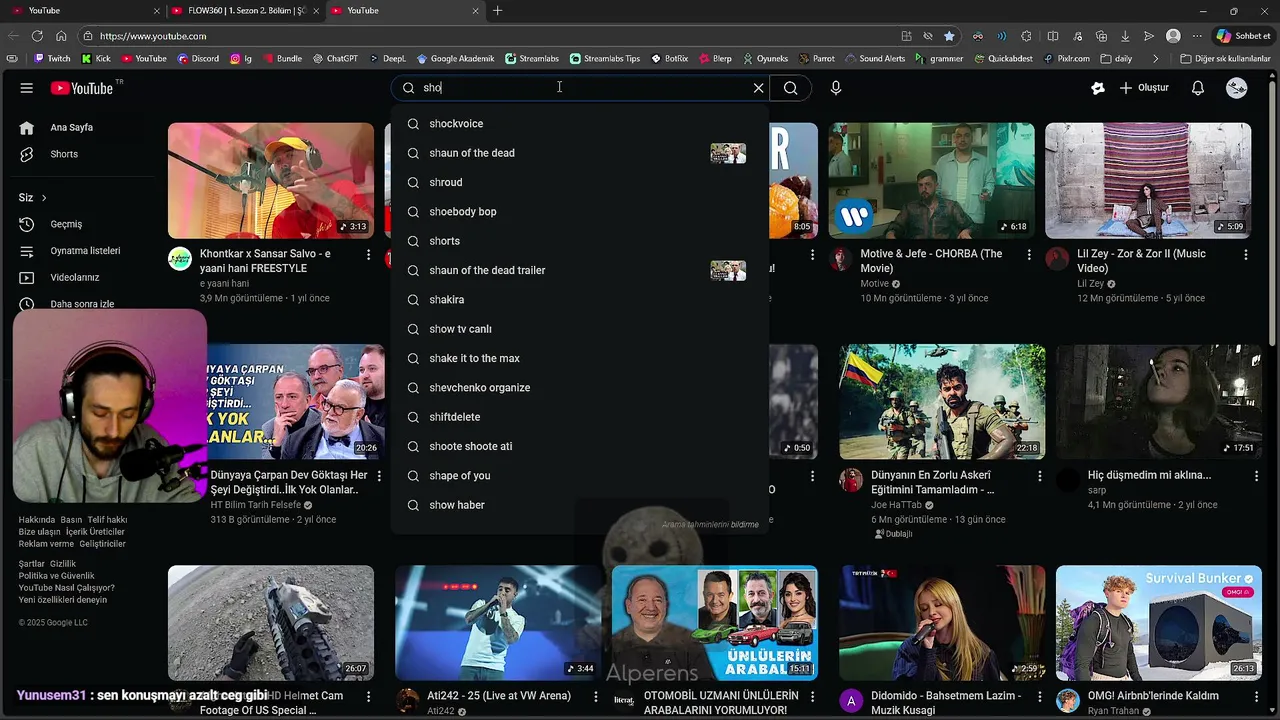Choose the 'shroud' suggestion
This screenshot has width=1280, height=720.
click(x=580, y=182)
